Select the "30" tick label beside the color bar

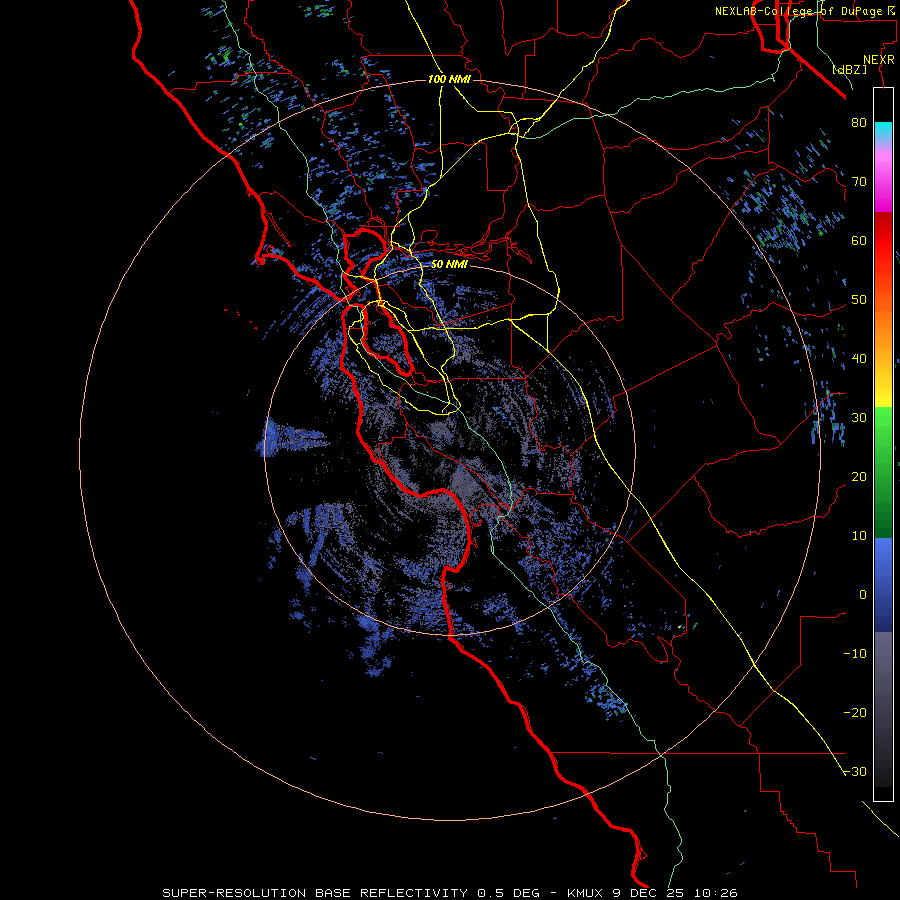point(859,417)
